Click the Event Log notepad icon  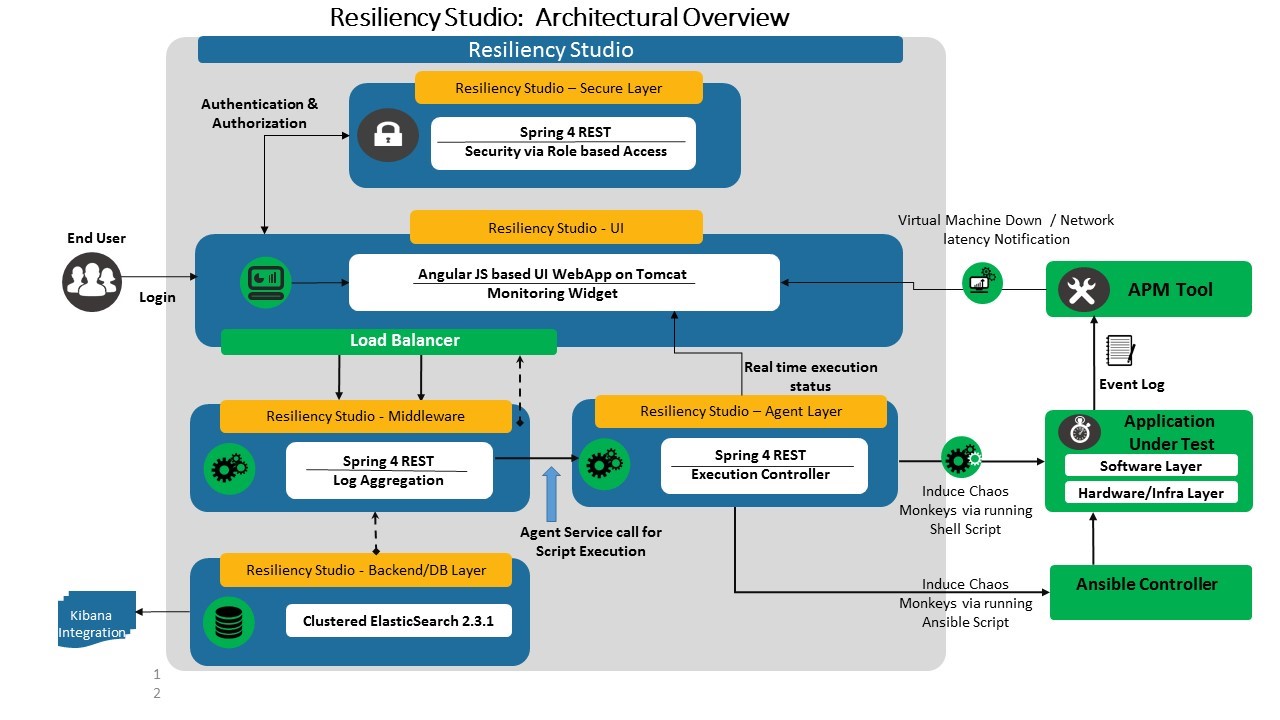point(1120,351)
